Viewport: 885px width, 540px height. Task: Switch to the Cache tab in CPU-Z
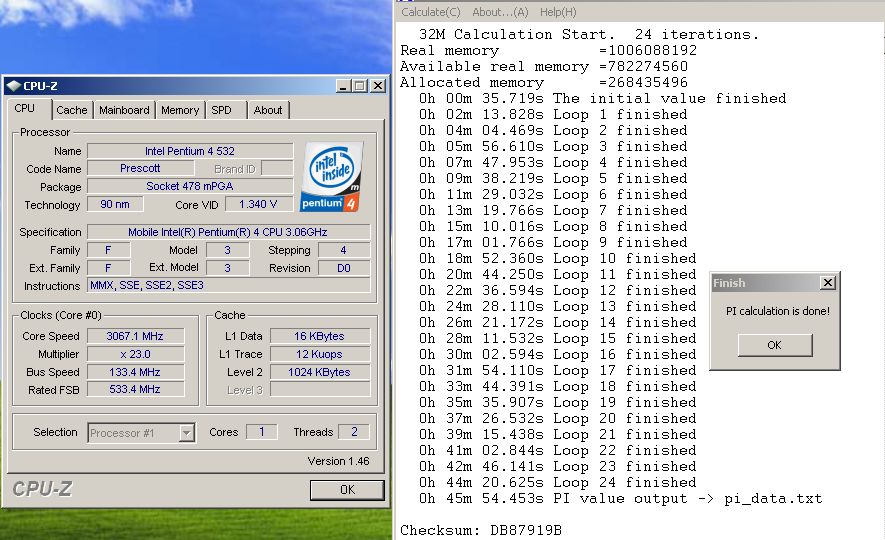(x=72, y=110)
